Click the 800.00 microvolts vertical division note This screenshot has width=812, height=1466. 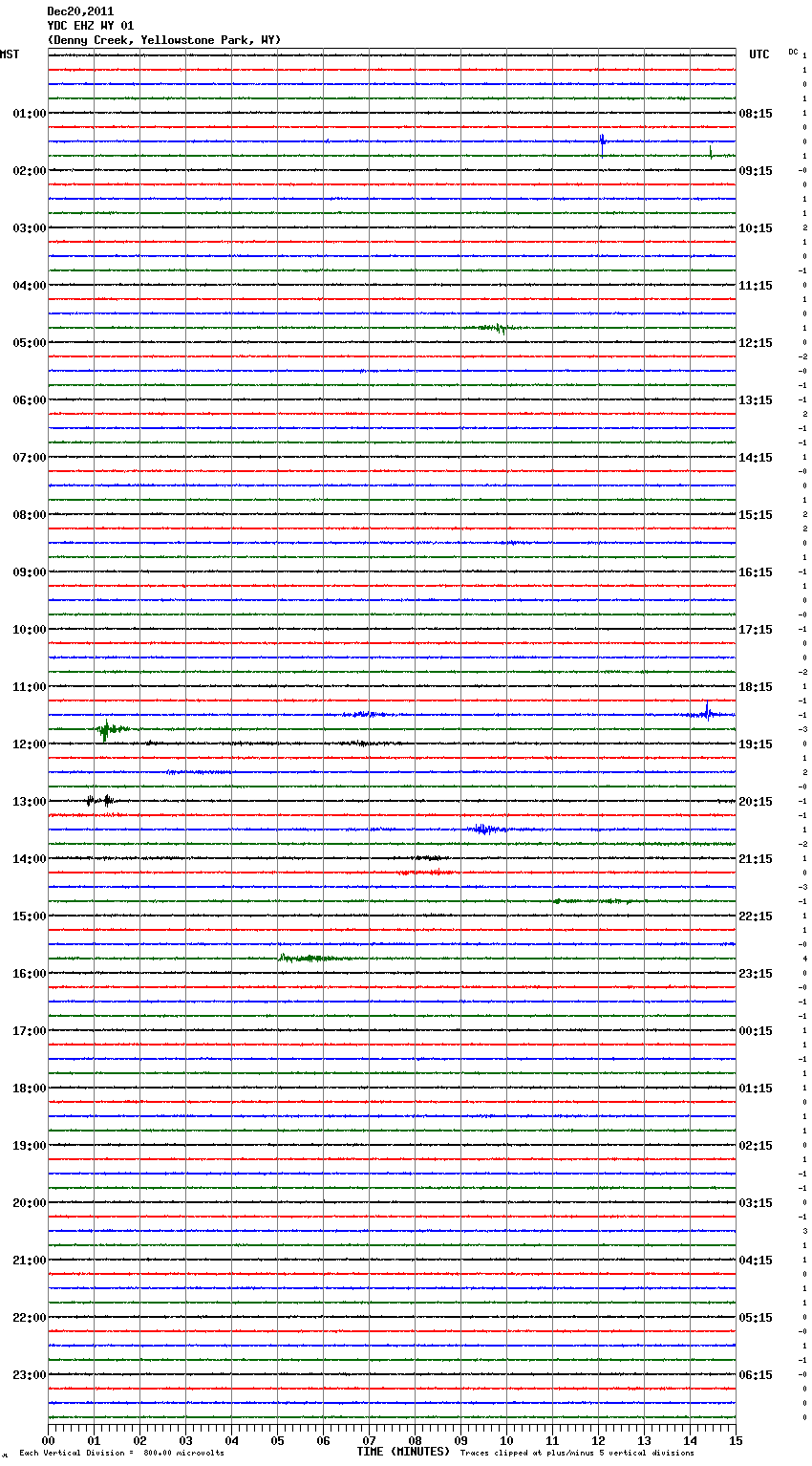(x=122, y=1453)
